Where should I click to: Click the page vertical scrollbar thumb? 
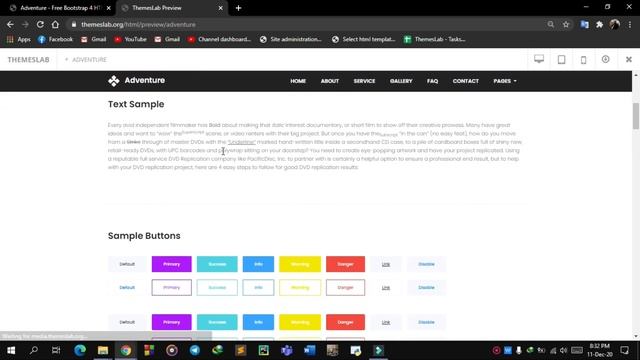tap(636, 116)
